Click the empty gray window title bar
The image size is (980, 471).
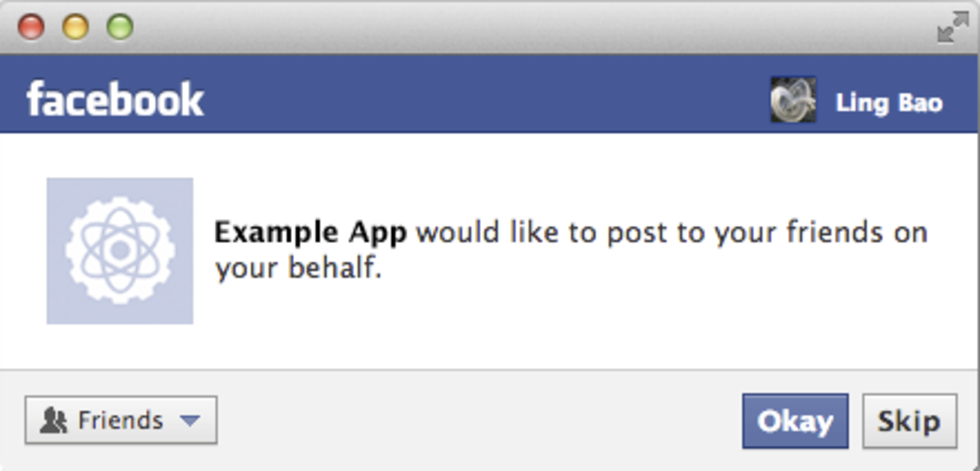click(x=500, y=27)
